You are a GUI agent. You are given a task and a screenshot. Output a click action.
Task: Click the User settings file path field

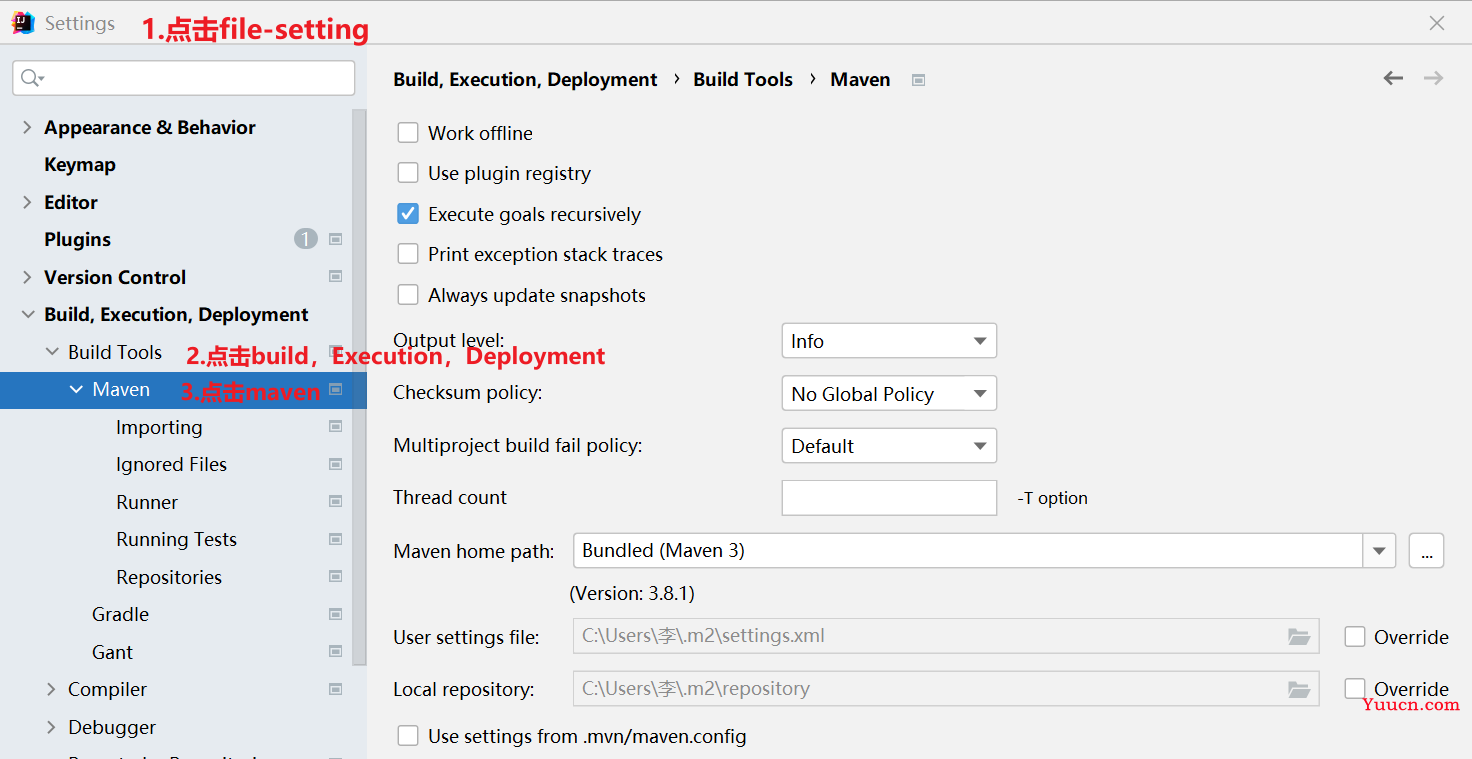946,636
